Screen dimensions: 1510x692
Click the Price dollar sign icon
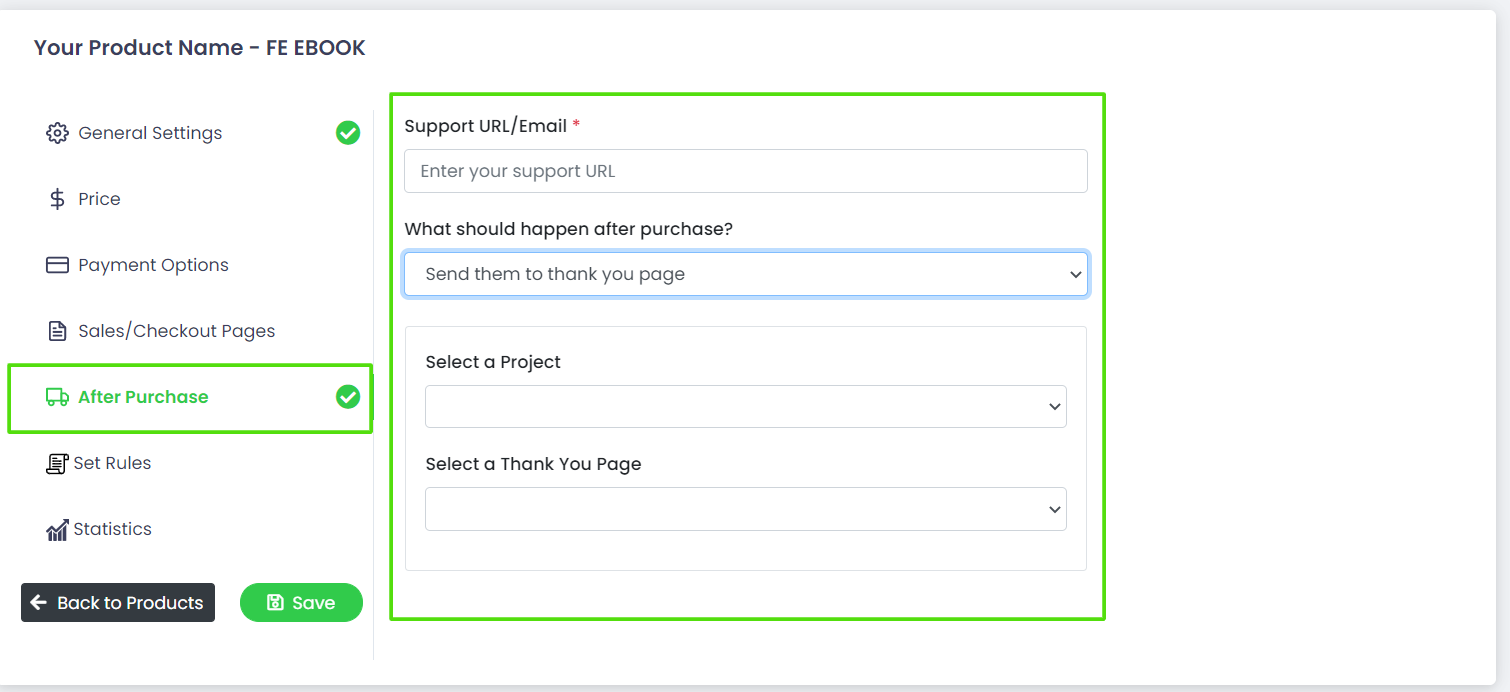coord(57,199)
